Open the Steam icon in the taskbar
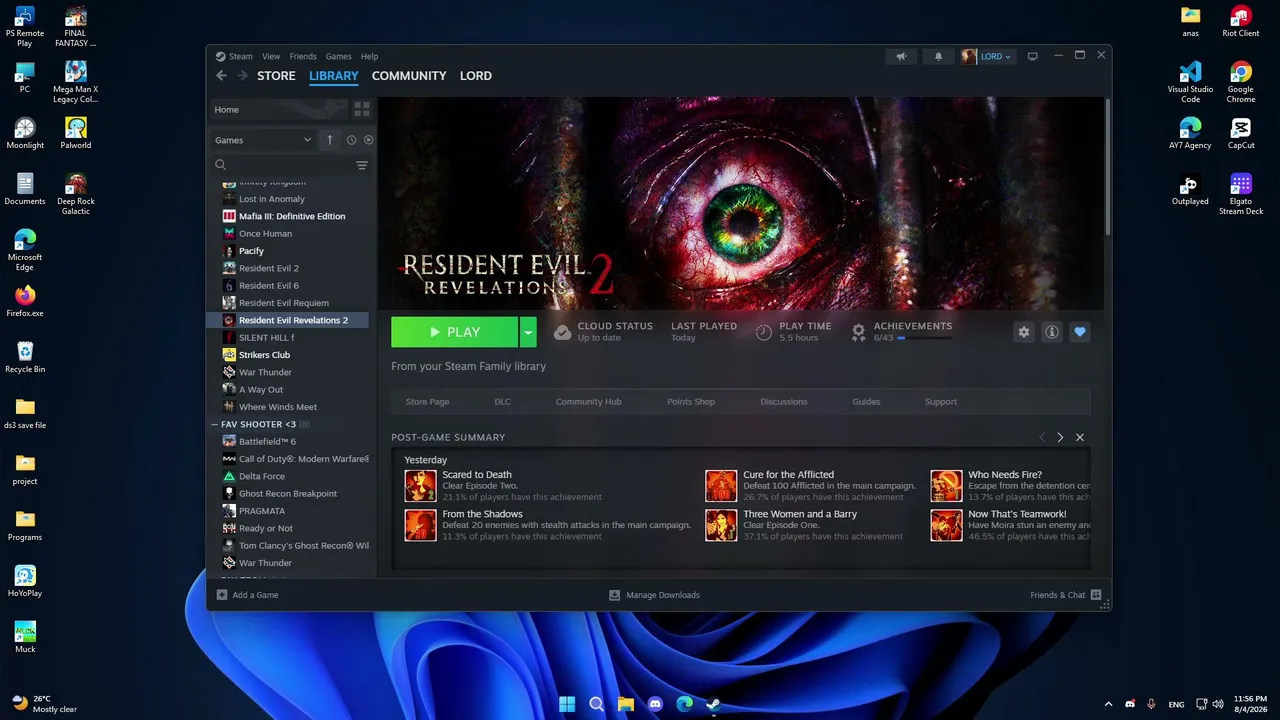The height and width of the screenshot is (720, 1280). click(x=713, y=704)
